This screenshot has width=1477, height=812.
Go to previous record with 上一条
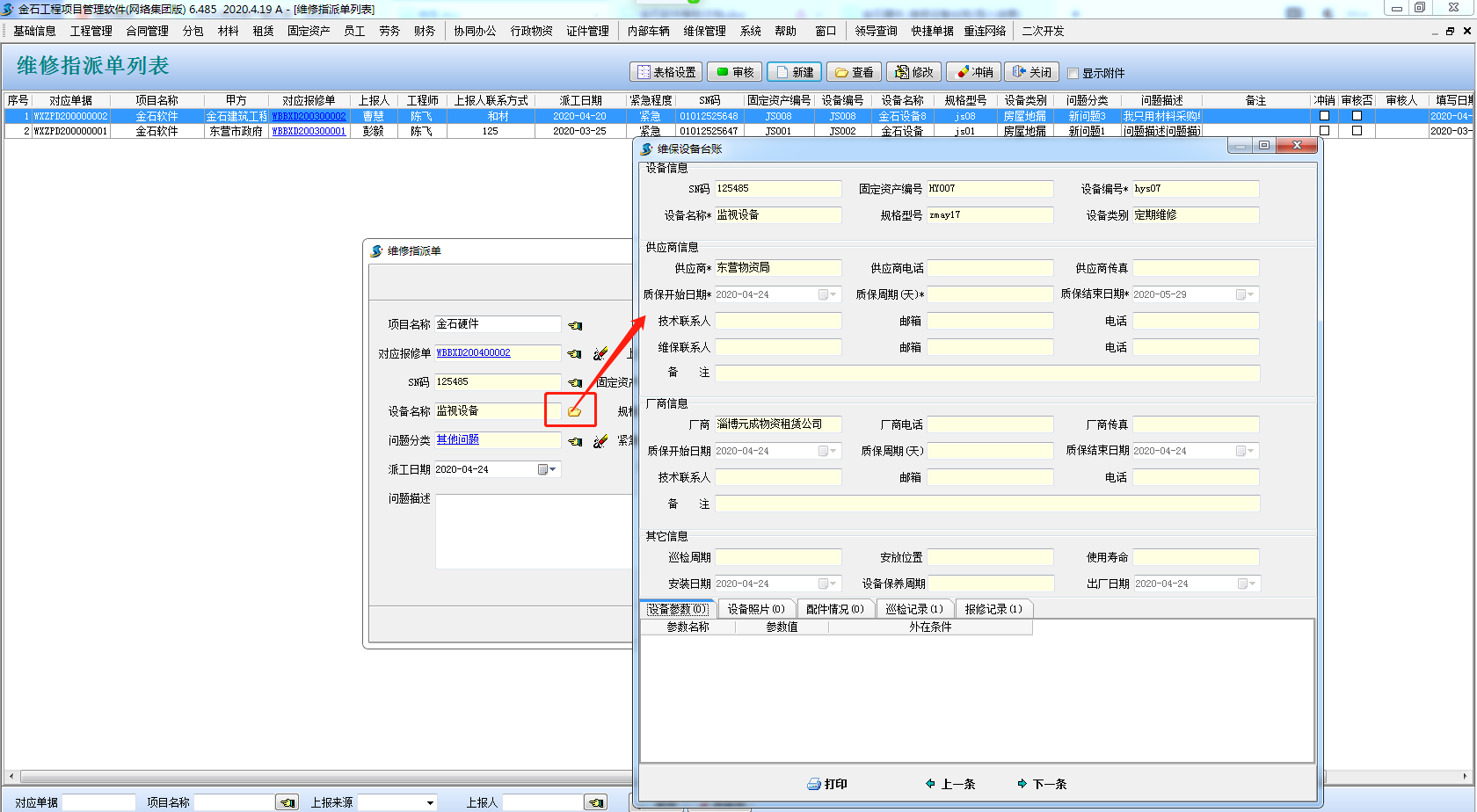pyautogui.click(x=949, y=784)
